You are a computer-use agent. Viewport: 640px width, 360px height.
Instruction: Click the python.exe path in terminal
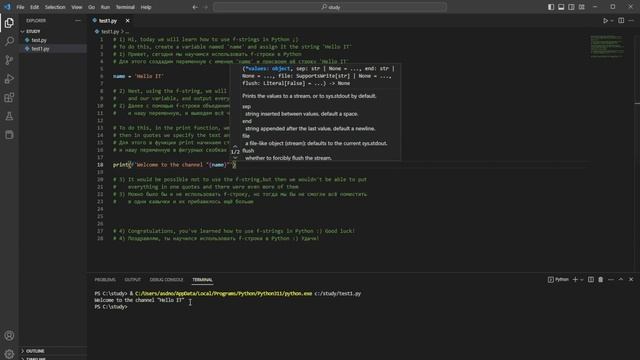[x=224, y=293]
